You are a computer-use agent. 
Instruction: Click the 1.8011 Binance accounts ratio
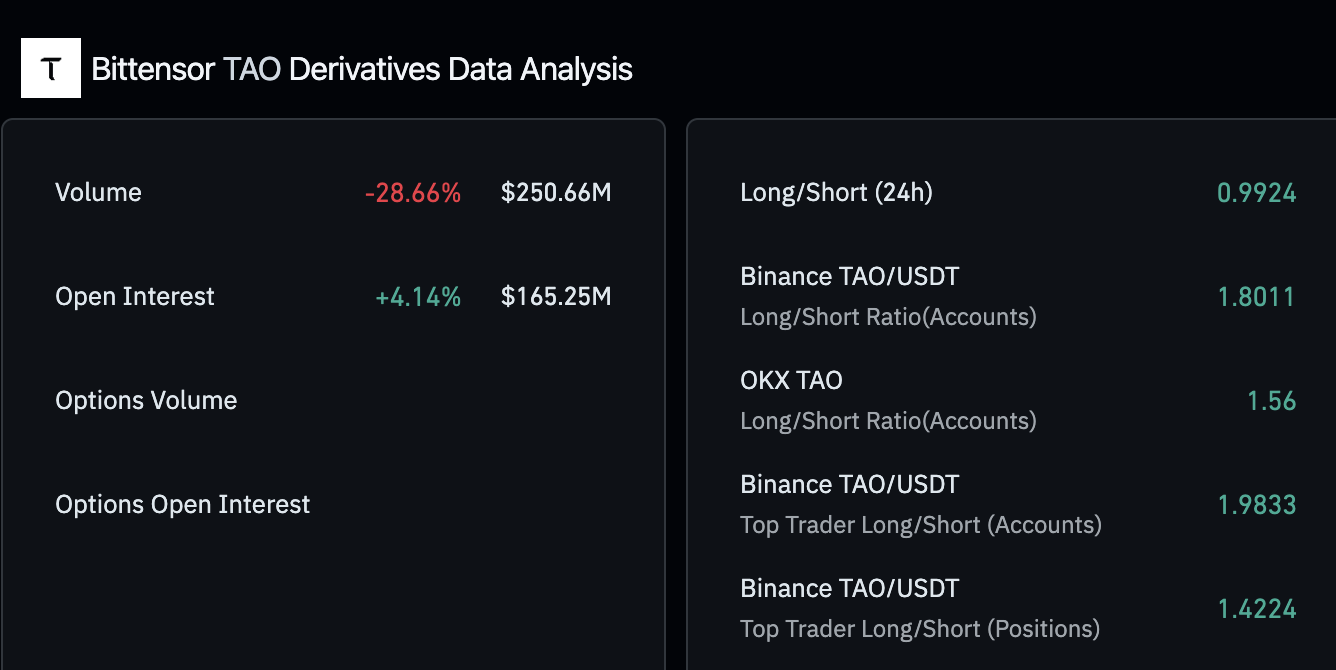1256,297
